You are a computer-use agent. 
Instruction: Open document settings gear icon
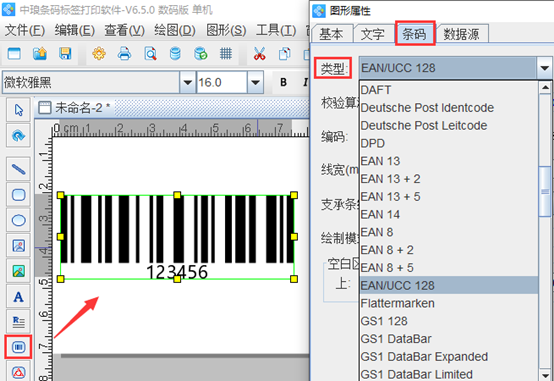(x=99, y=54)
